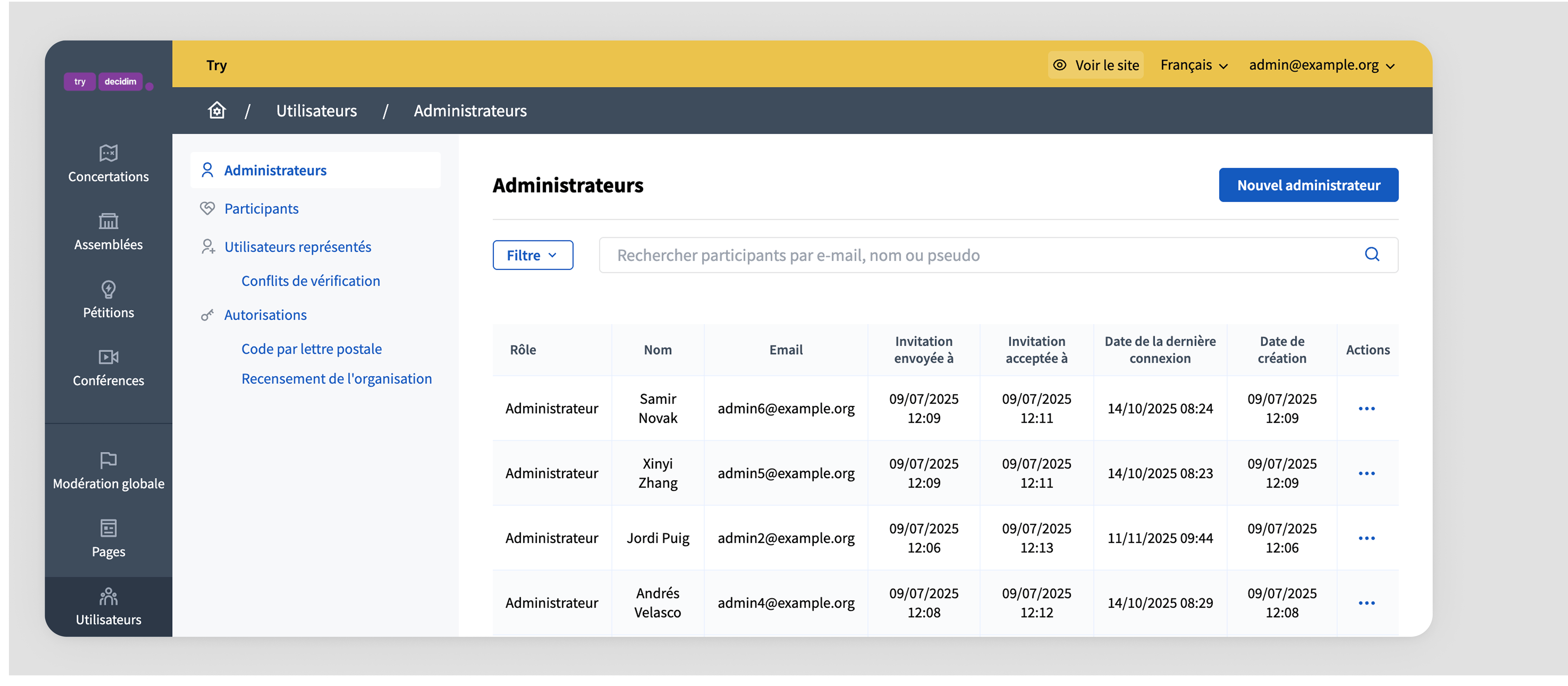Screen dimensions: 1568x686
Task: Click the 11/11/2025 09:44 last login cell
Action: click(x=1160, y=538)
